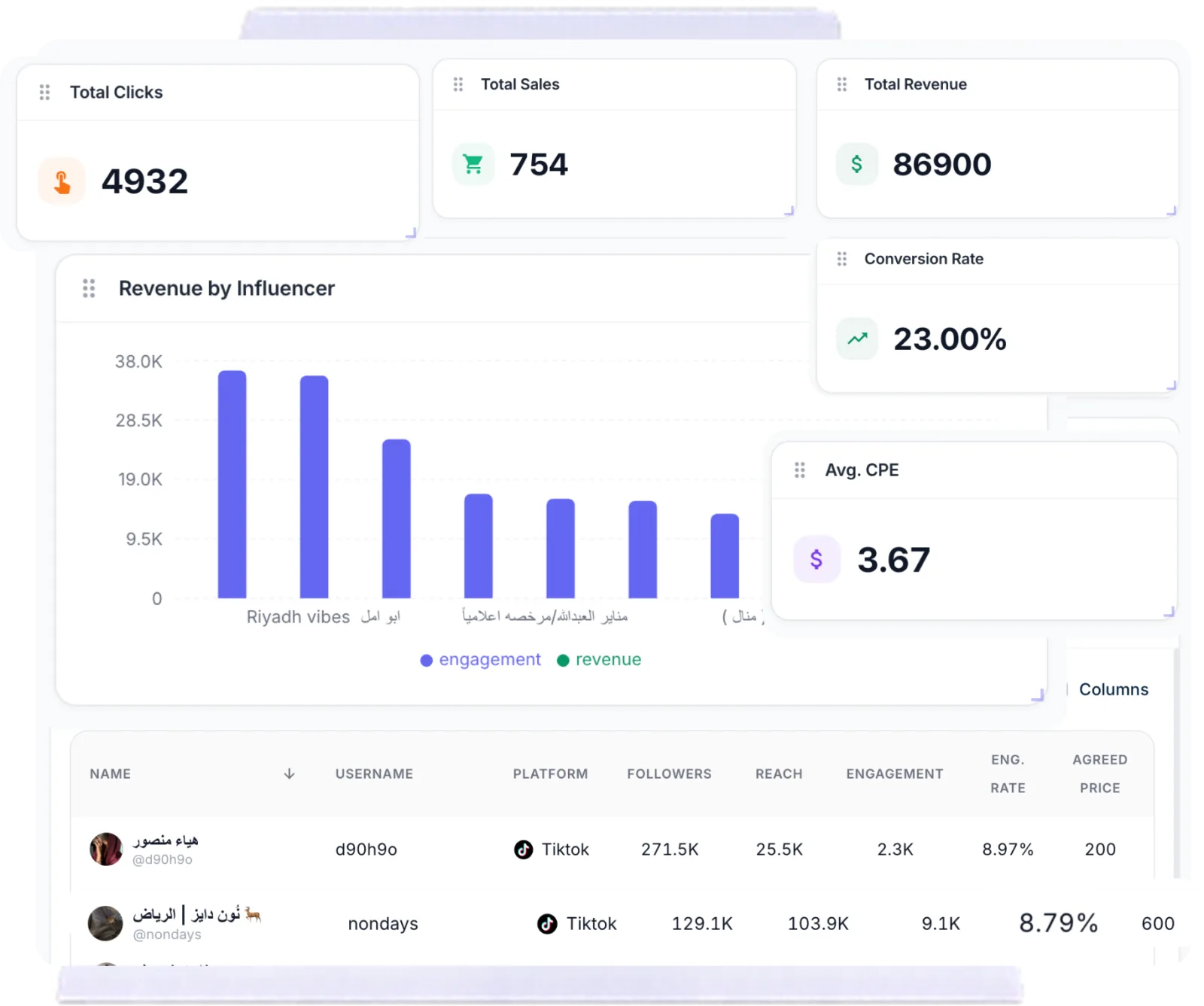Click the Revenue by Influencer drag handle
The height and width of the screenshot is (1006, 1204).
[89, 288]
